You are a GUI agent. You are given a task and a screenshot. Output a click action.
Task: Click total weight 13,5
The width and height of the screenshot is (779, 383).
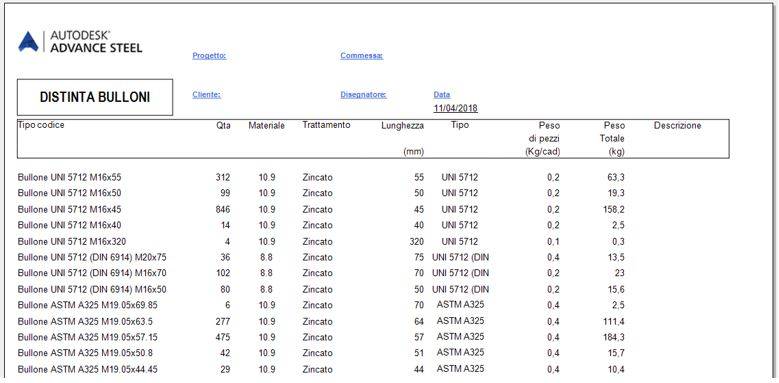[615, 257]
